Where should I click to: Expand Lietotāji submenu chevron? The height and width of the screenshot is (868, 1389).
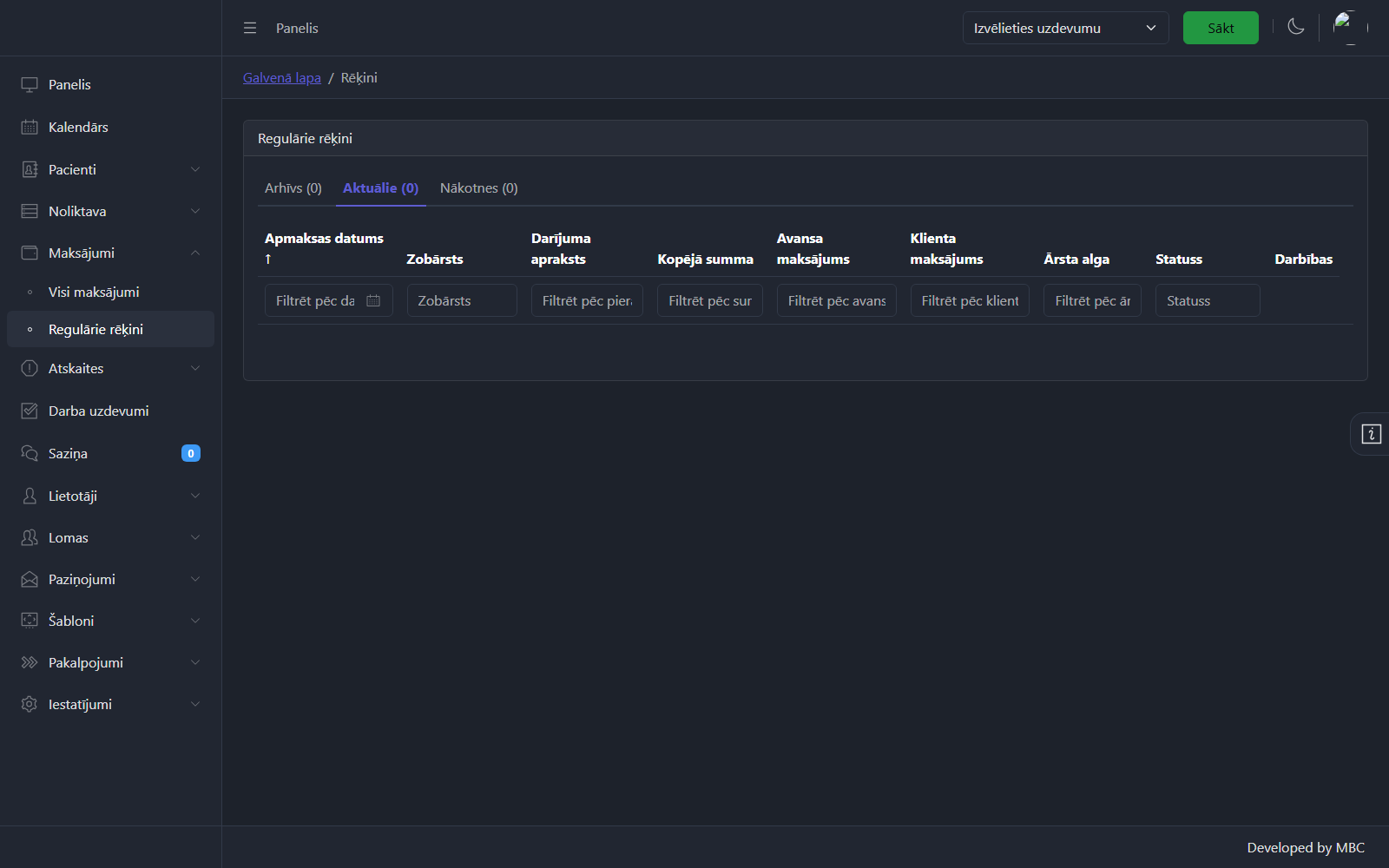(x=195, y=496)
